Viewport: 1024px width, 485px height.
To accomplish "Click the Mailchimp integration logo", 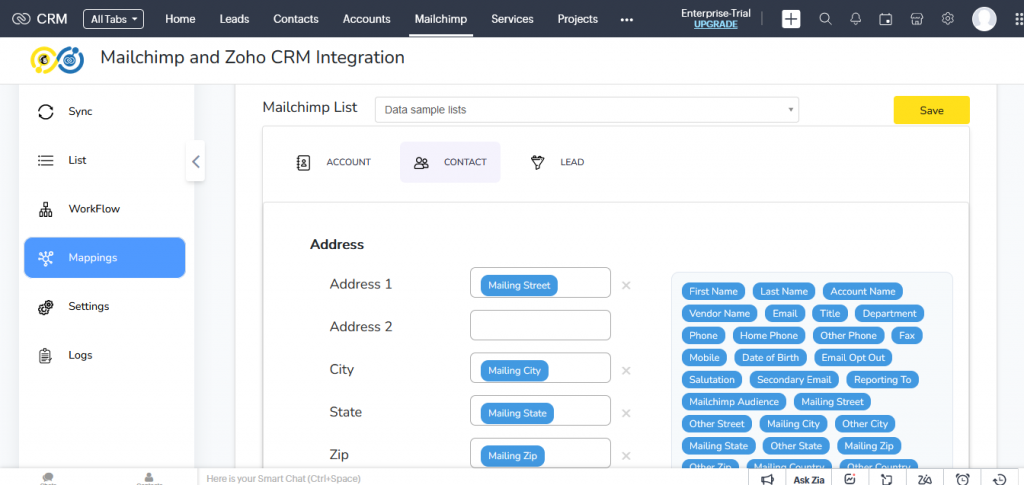I will 57,59.
